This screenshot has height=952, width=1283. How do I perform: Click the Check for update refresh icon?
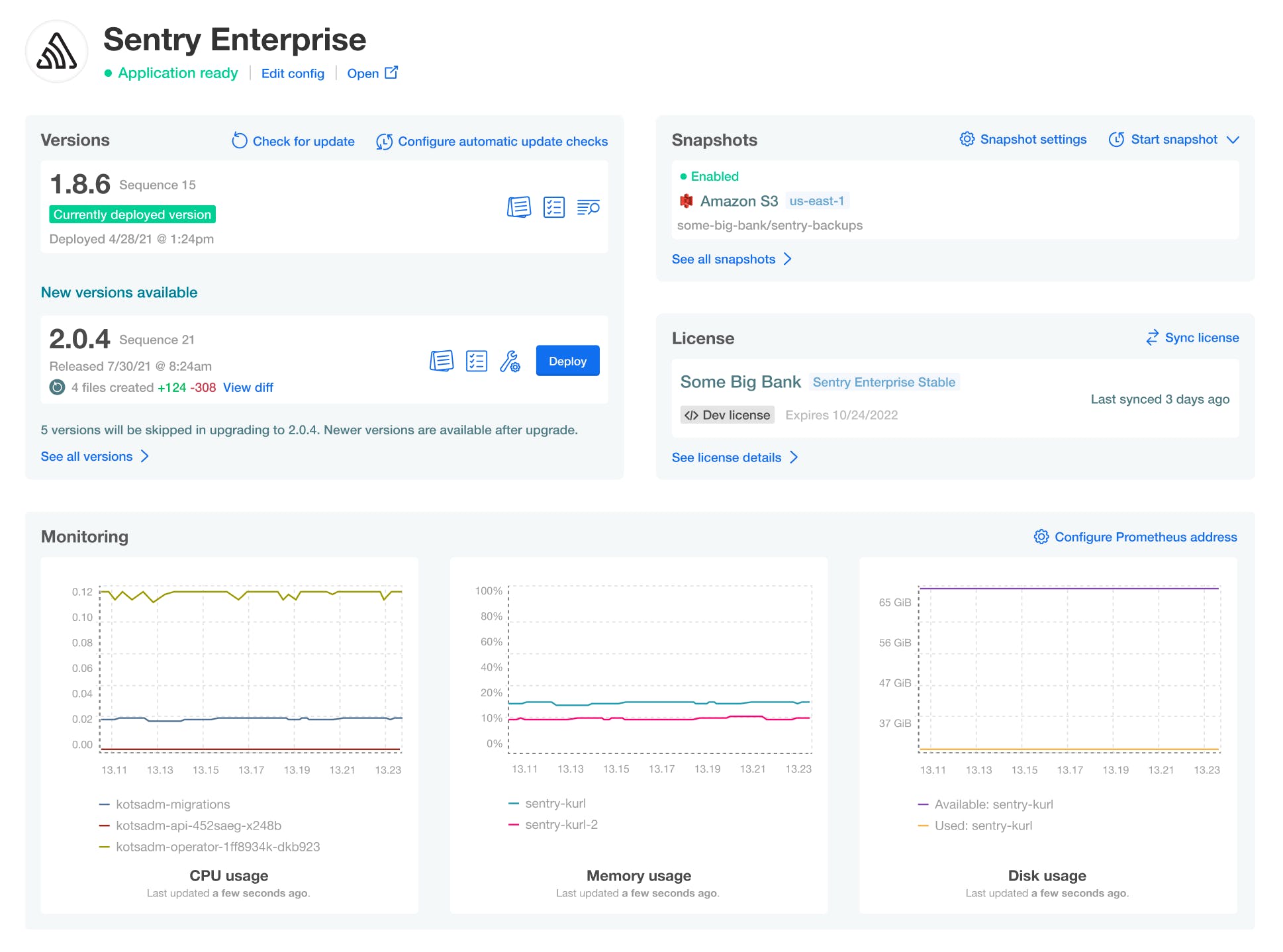click(240, 140)
